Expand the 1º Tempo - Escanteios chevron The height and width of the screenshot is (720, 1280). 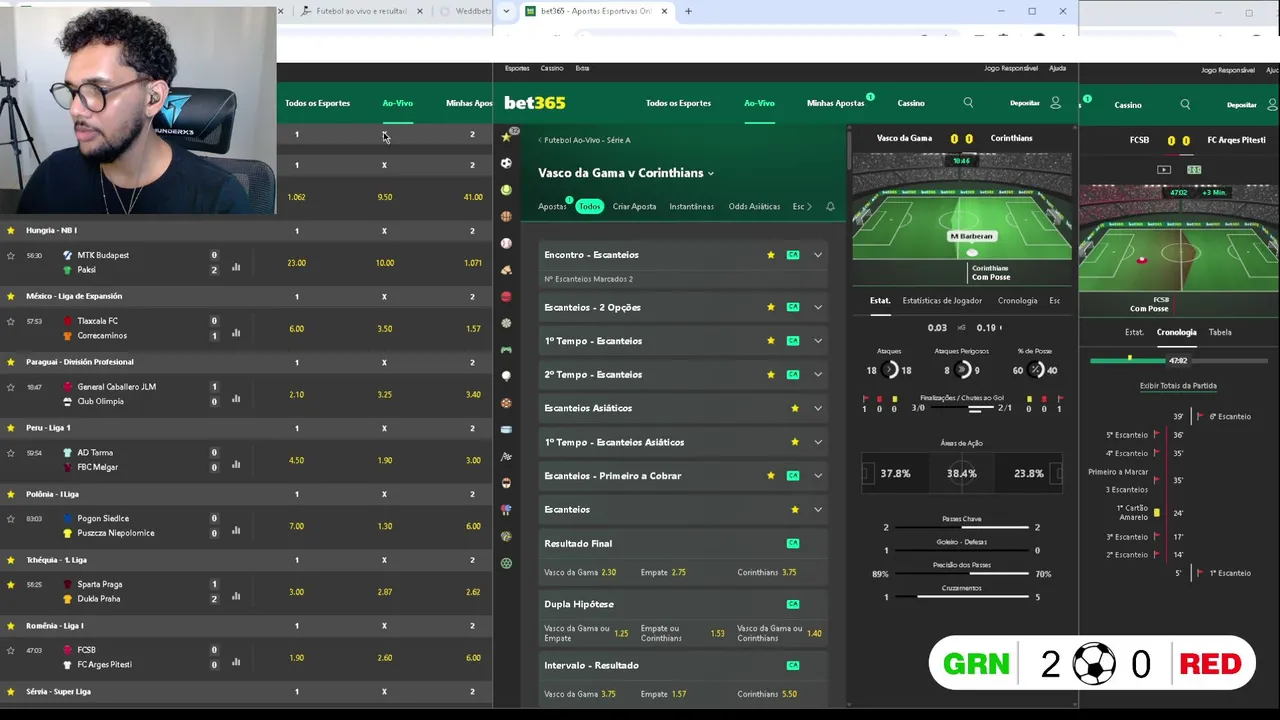click(818, 341)
